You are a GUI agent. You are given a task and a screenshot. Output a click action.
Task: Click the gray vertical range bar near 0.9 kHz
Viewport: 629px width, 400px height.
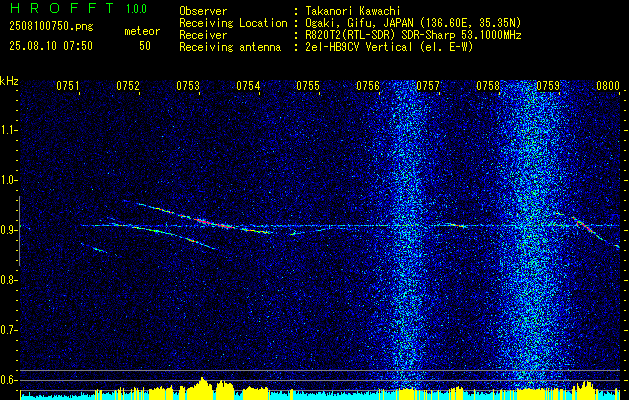tap(19, 231)
